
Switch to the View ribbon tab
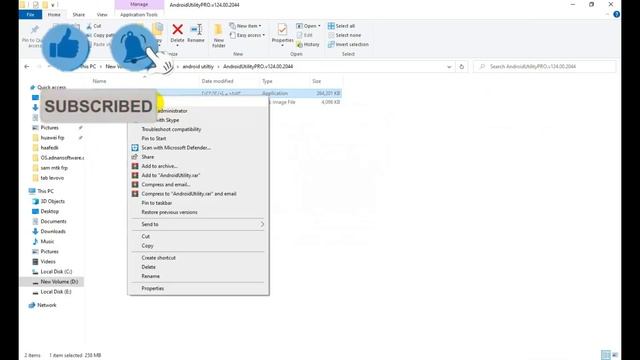[x=102, y=15]
